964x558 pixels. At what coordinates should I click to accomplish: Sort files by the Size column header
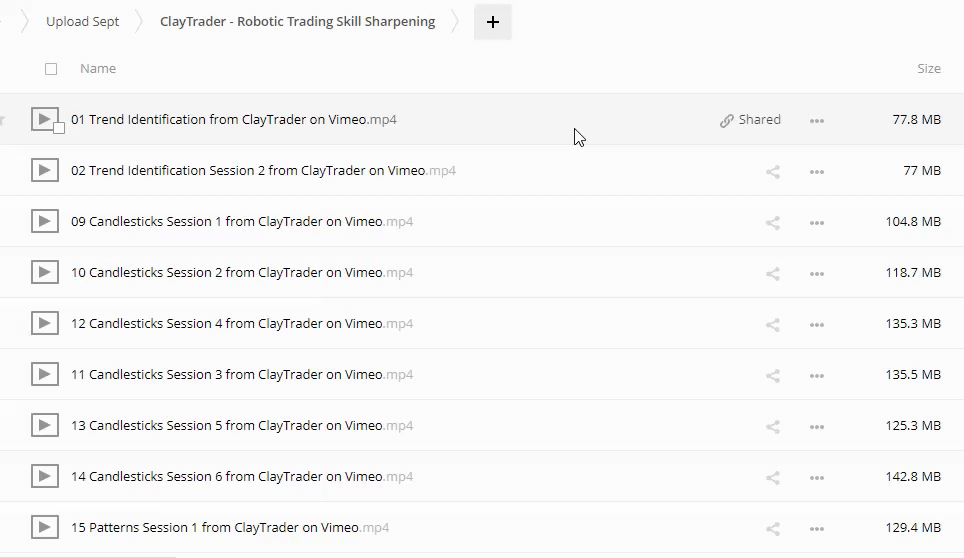pos(928,69)
